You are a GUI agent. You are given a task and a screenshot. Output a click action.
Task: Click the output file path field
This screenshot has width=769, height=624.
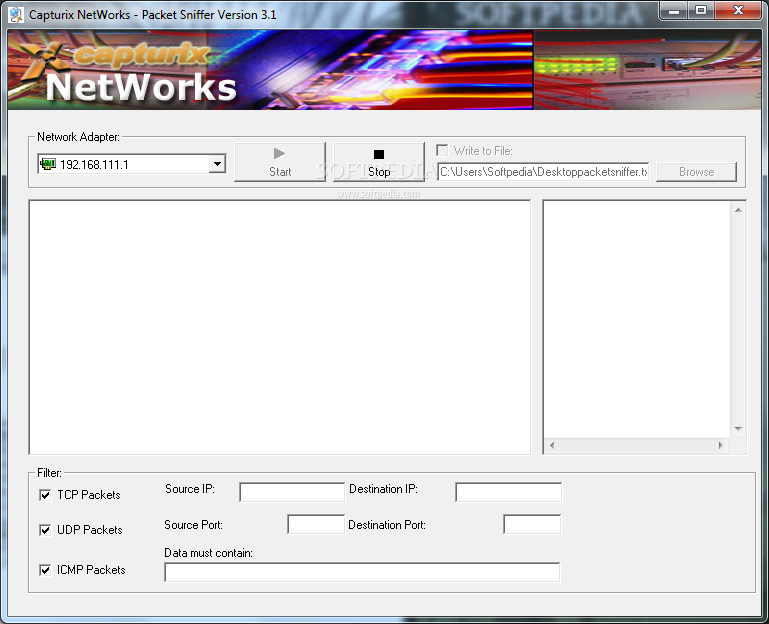(x=543, y=172)
